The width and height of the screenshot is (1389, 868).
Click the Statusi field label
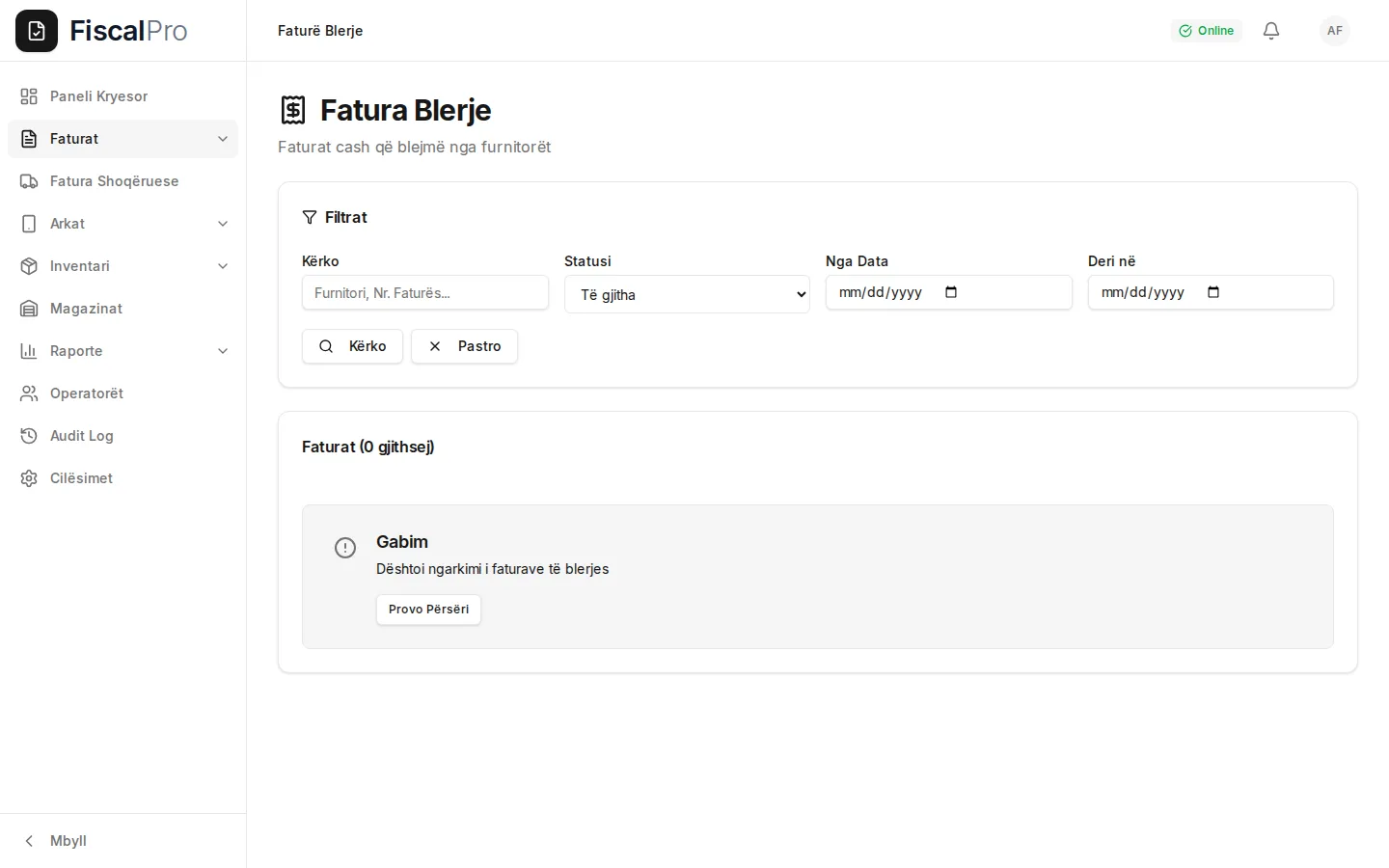[587, 261]
